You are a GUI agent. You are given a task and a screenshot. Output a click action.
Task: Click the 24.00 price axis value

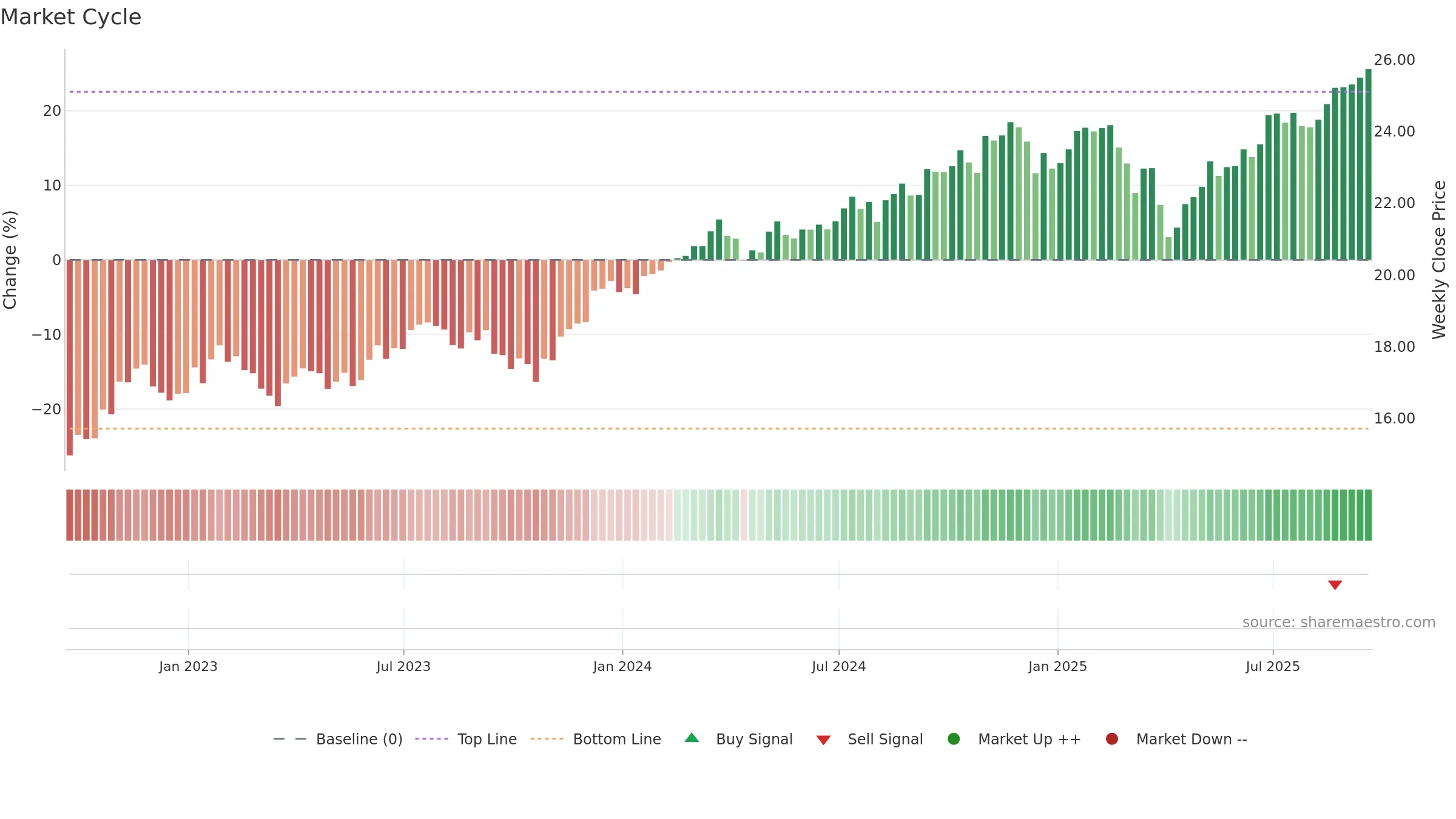pos(1394,132)
